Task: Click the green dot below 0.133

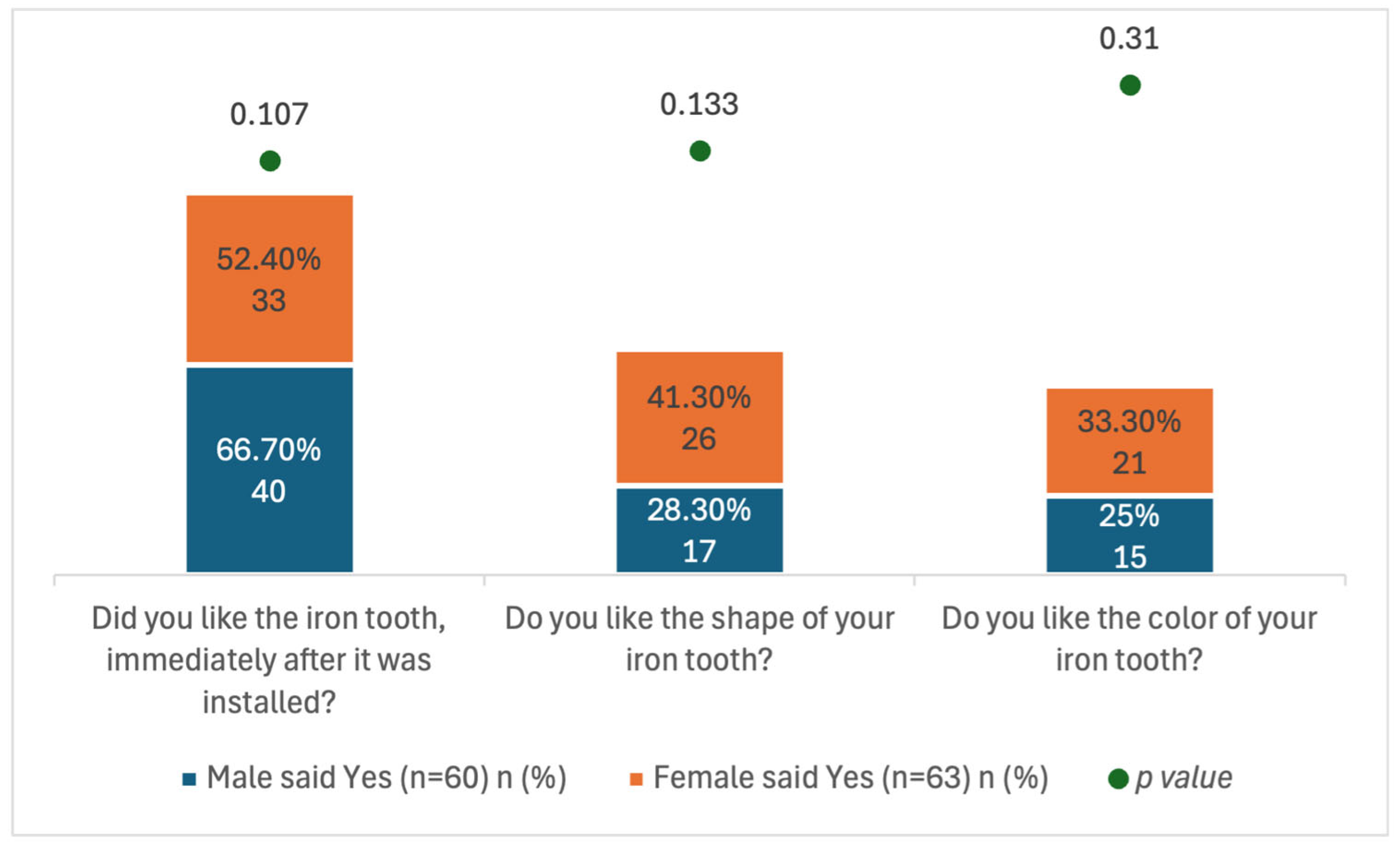Action: tap(700, 151)
